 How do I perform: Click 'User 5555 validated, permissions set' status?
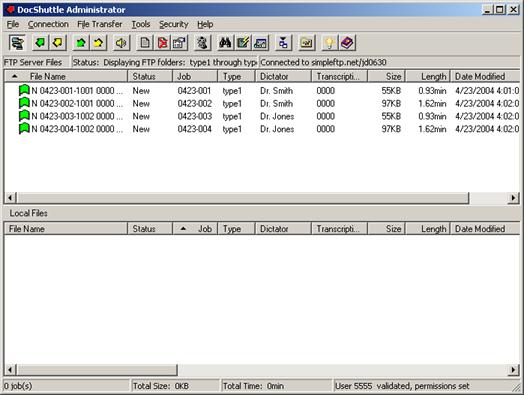(x=402, y=386)
